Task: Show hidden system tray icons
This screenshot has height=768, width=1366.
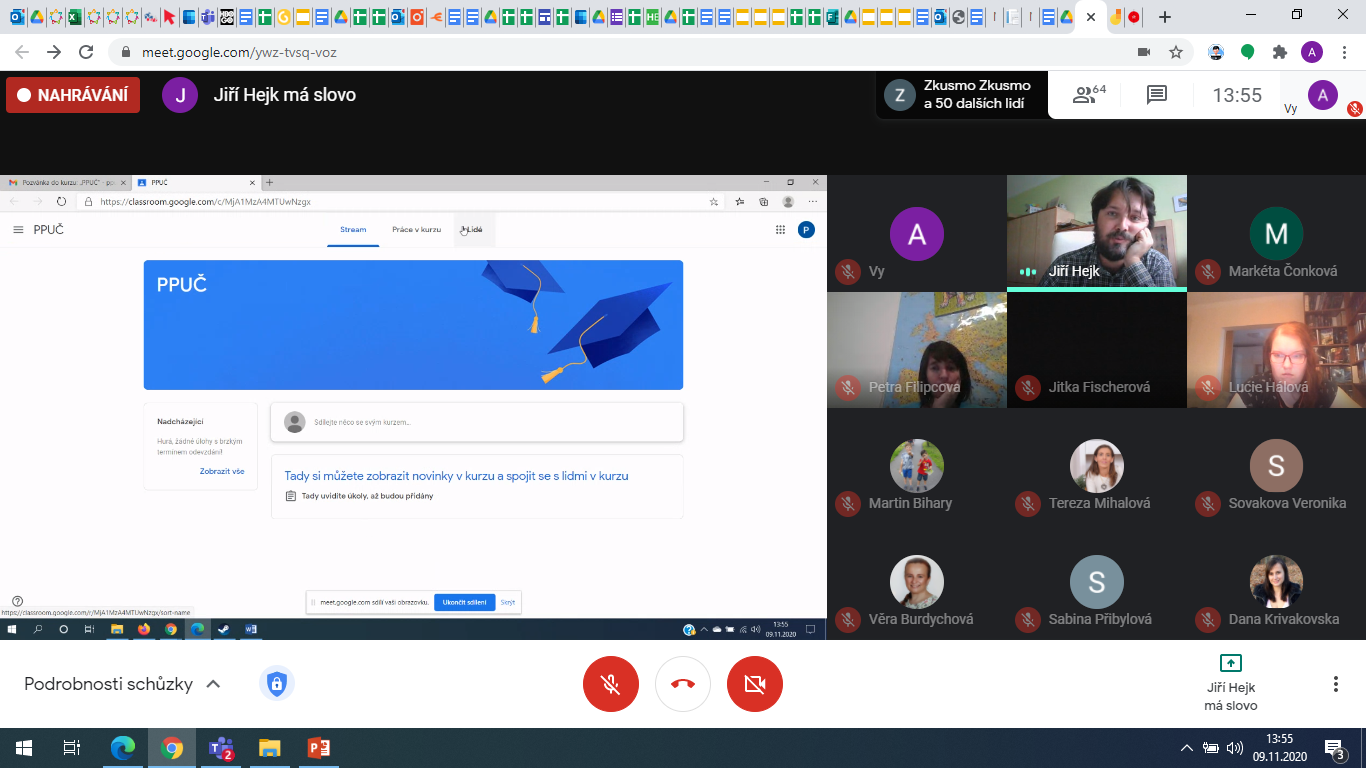Action: [x=1187, y=748]
